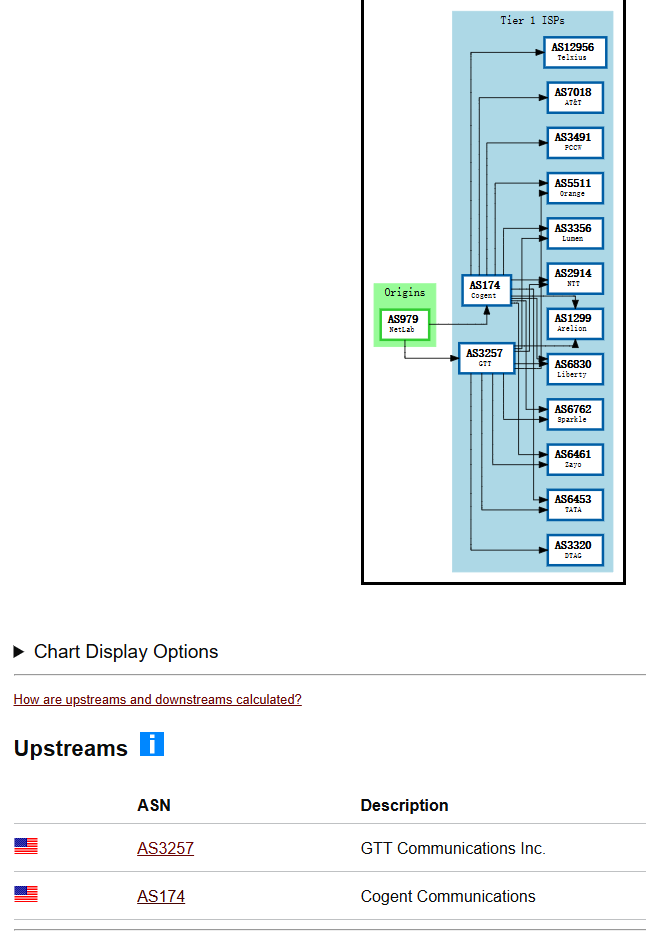The image size is (646, 936).
Task: Click the Origins group label
Action: tap(405, 292)
